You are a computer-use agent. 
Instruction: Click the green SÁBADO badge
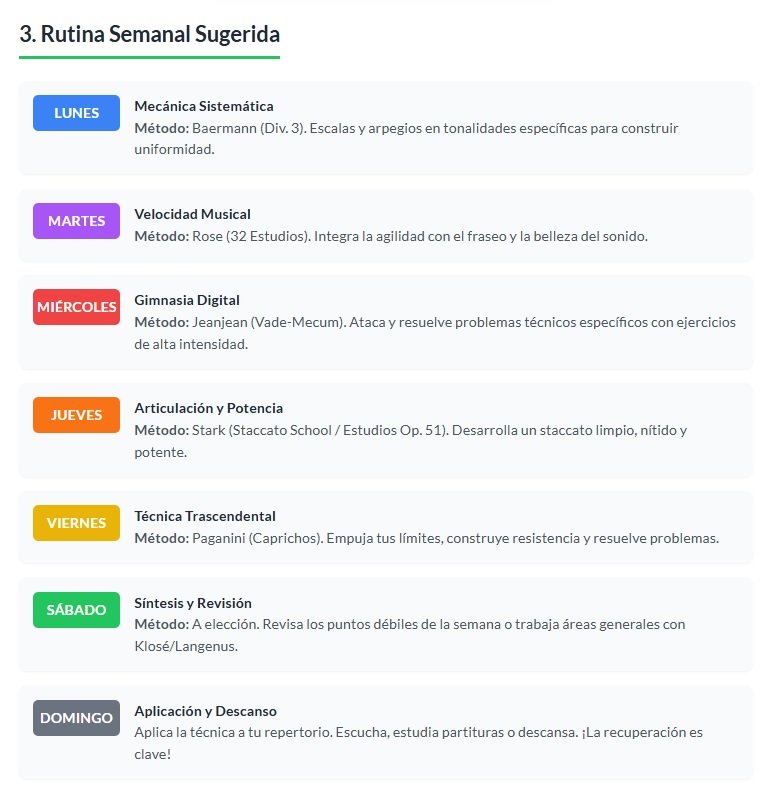point(76,610)
